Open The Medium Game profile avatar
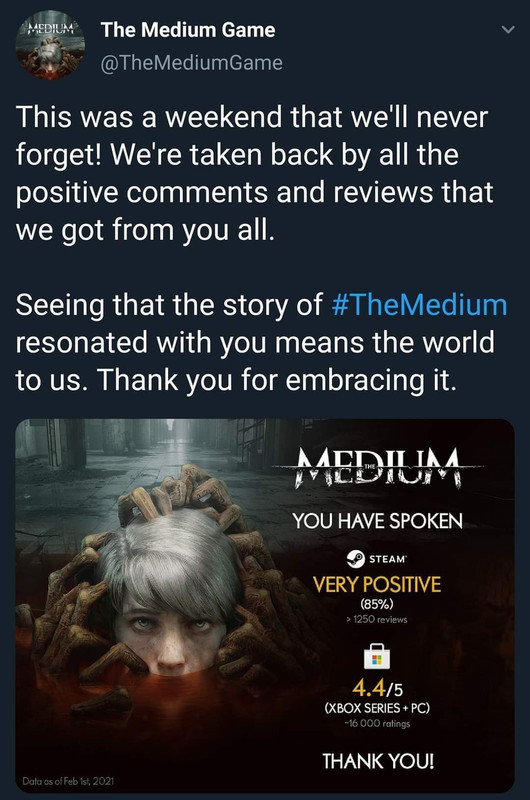 click(50, 45)
